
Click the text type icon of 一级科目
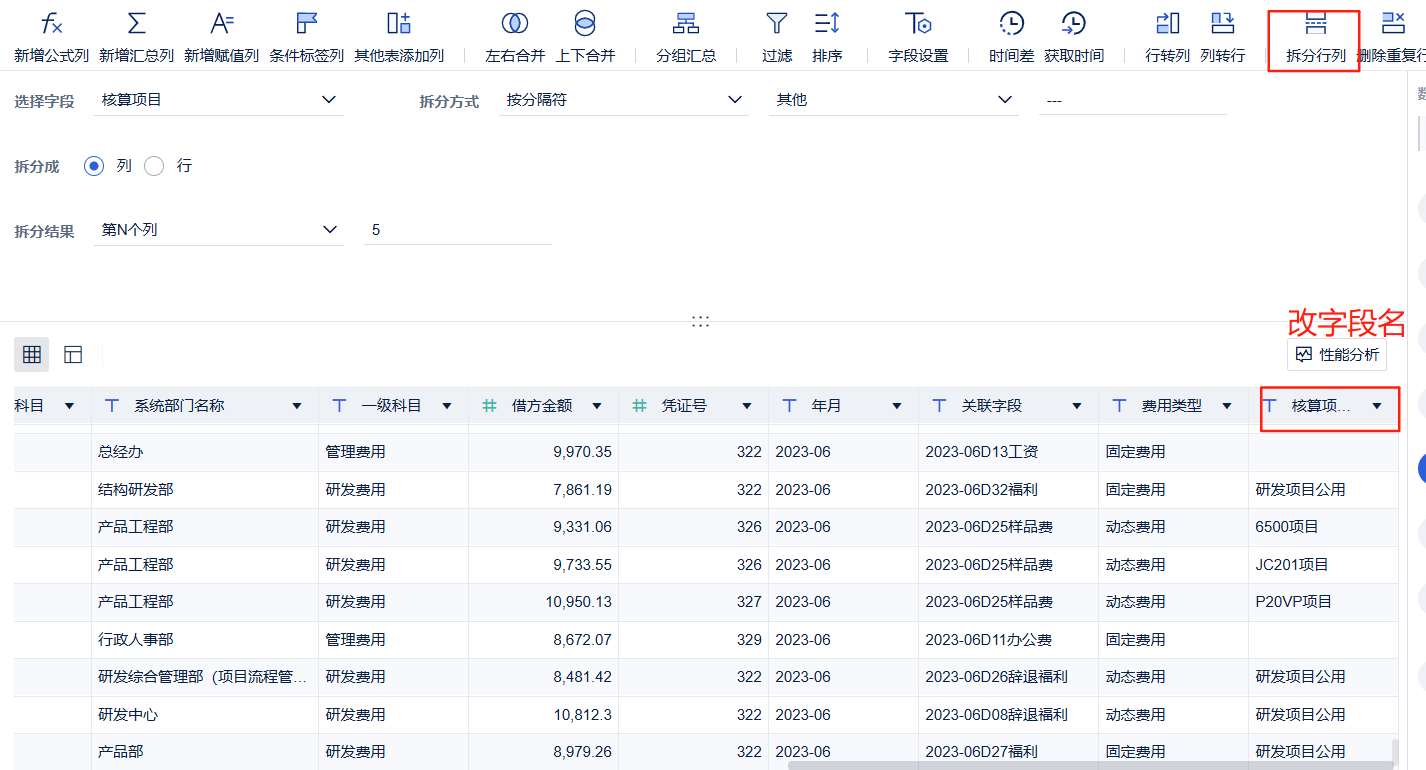tap(339, 406)
